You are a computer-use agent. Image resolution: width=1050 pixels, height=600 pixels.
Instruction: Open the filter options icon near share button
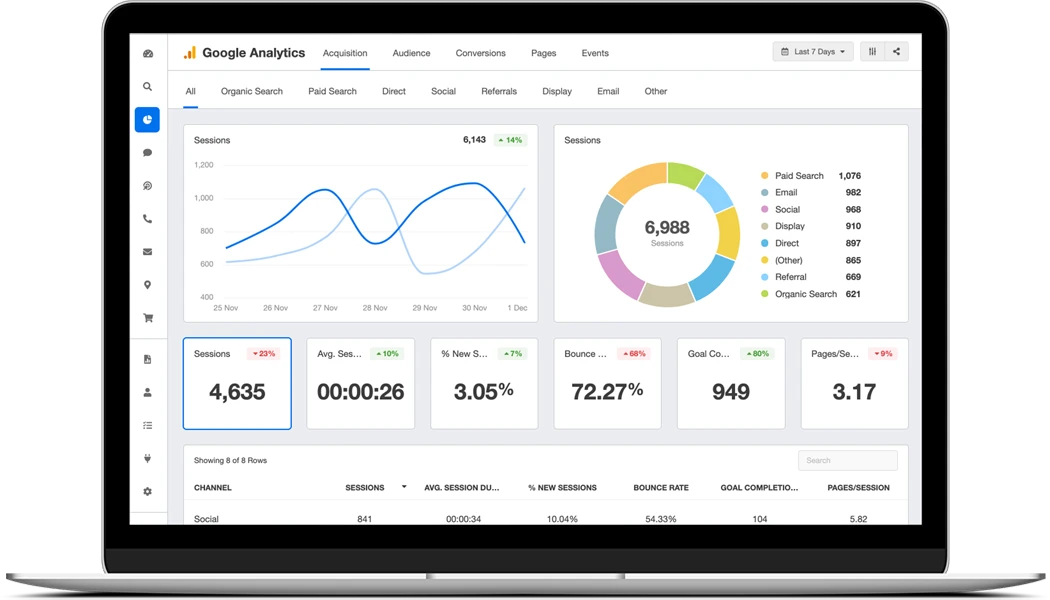(871, 51)
